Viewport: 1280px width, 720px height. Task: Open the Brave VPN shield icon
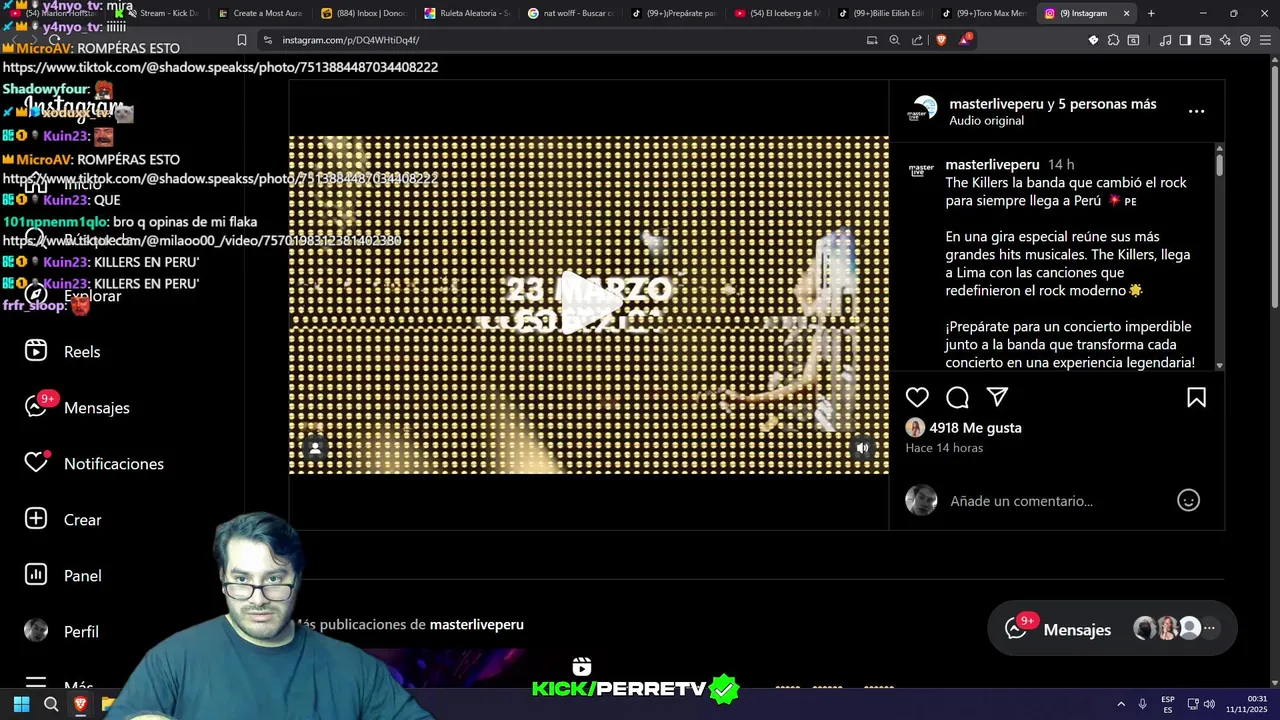pos(1245,40)
